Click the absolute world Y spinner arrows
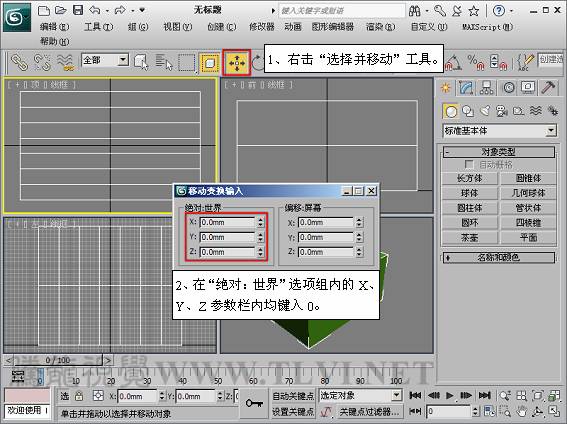567x424 pixels. 261,237
